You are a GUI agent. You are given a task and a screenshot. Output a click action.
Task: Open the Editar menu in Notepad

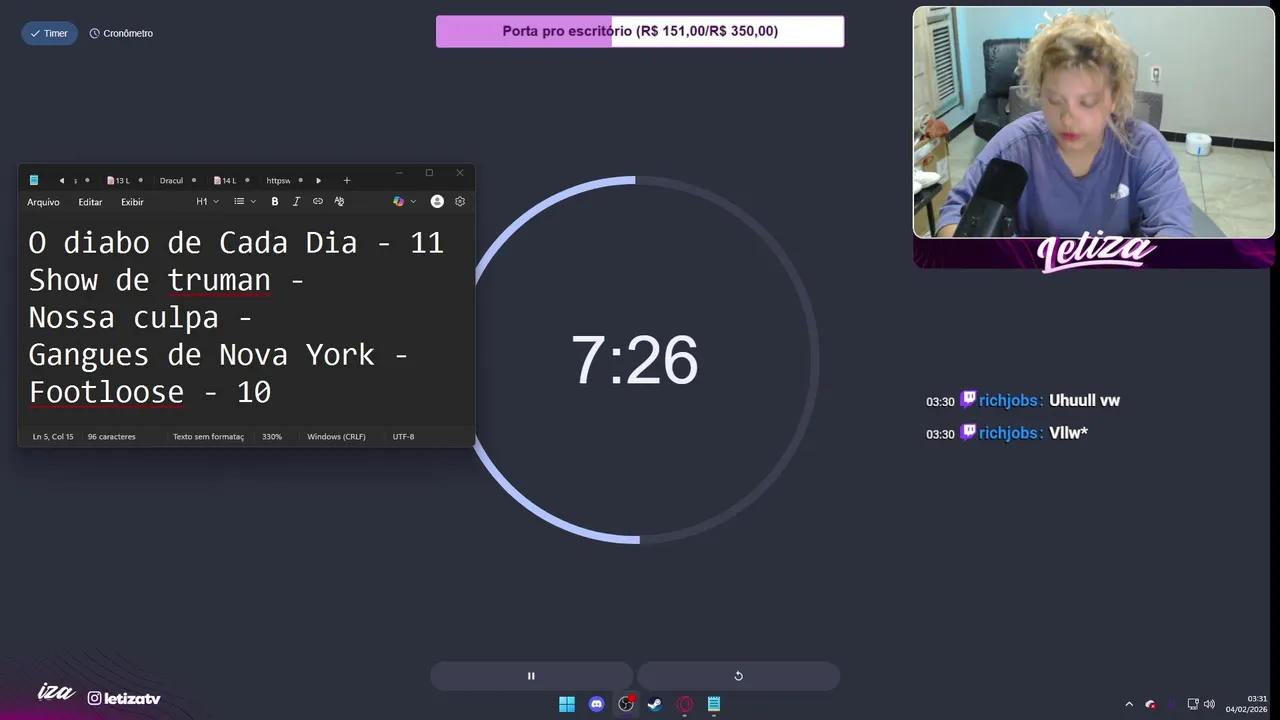pyautogui.click(x=90, y=202)
